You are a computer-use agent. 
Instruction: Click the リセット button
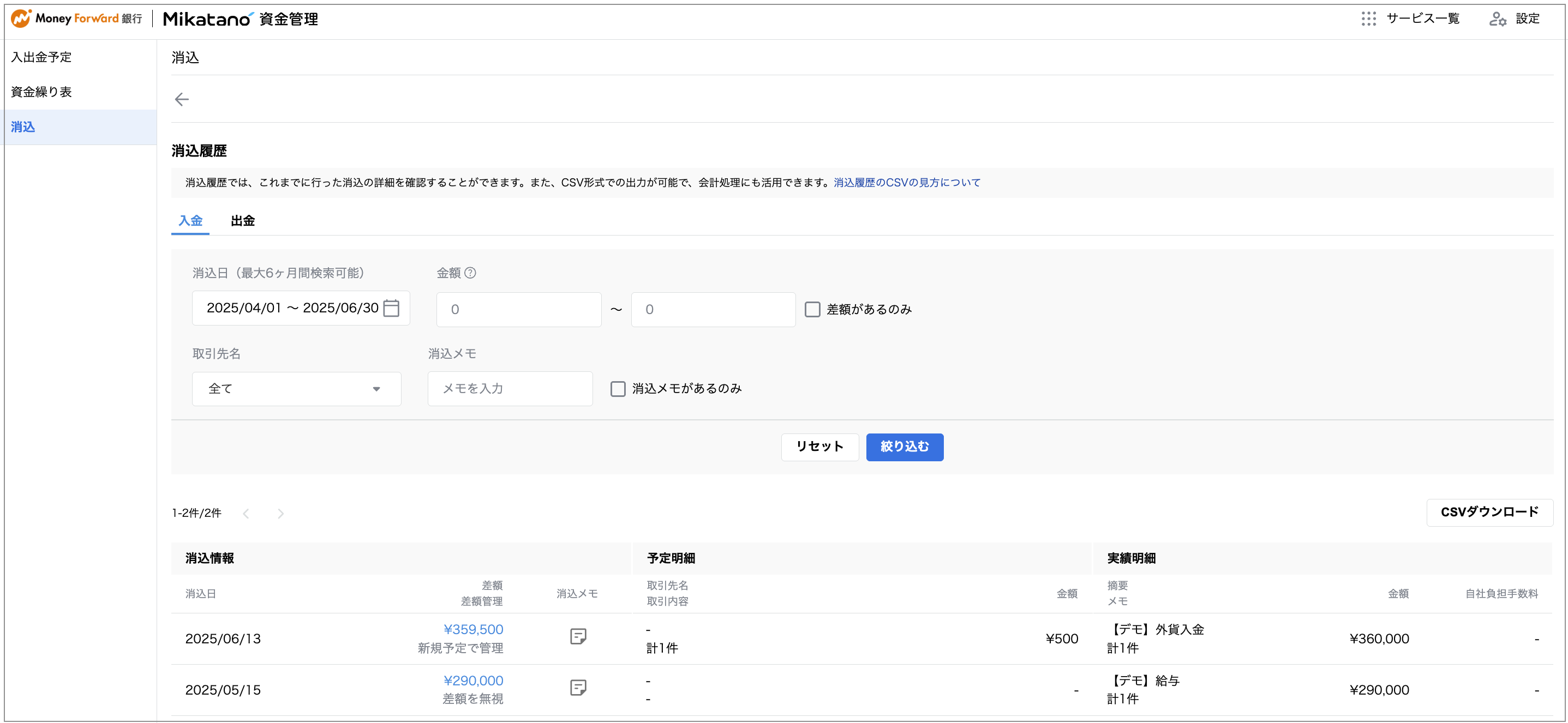coord(820,447)
